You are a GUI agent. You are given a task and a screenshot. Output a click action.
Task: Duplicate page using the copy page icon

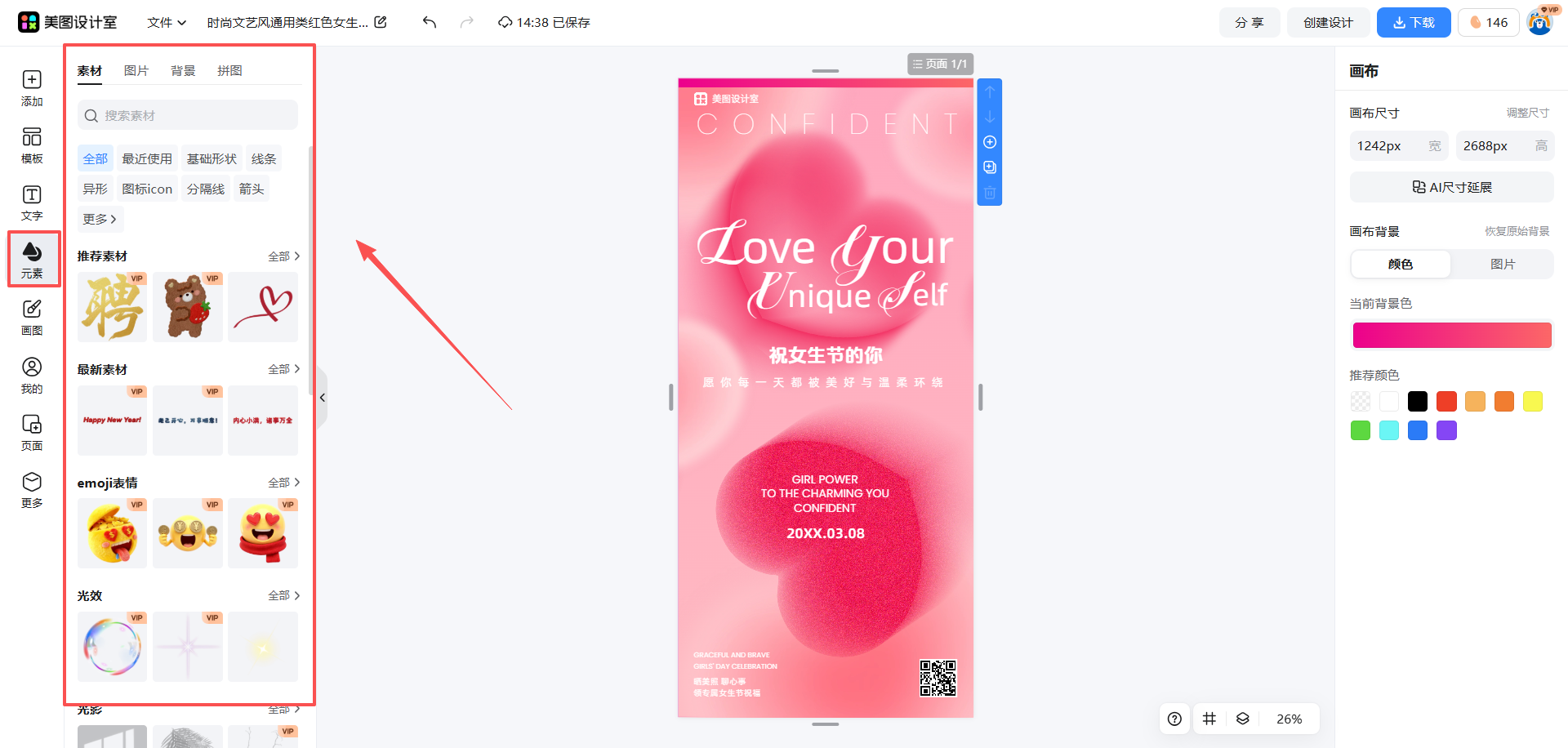point(990,167)
